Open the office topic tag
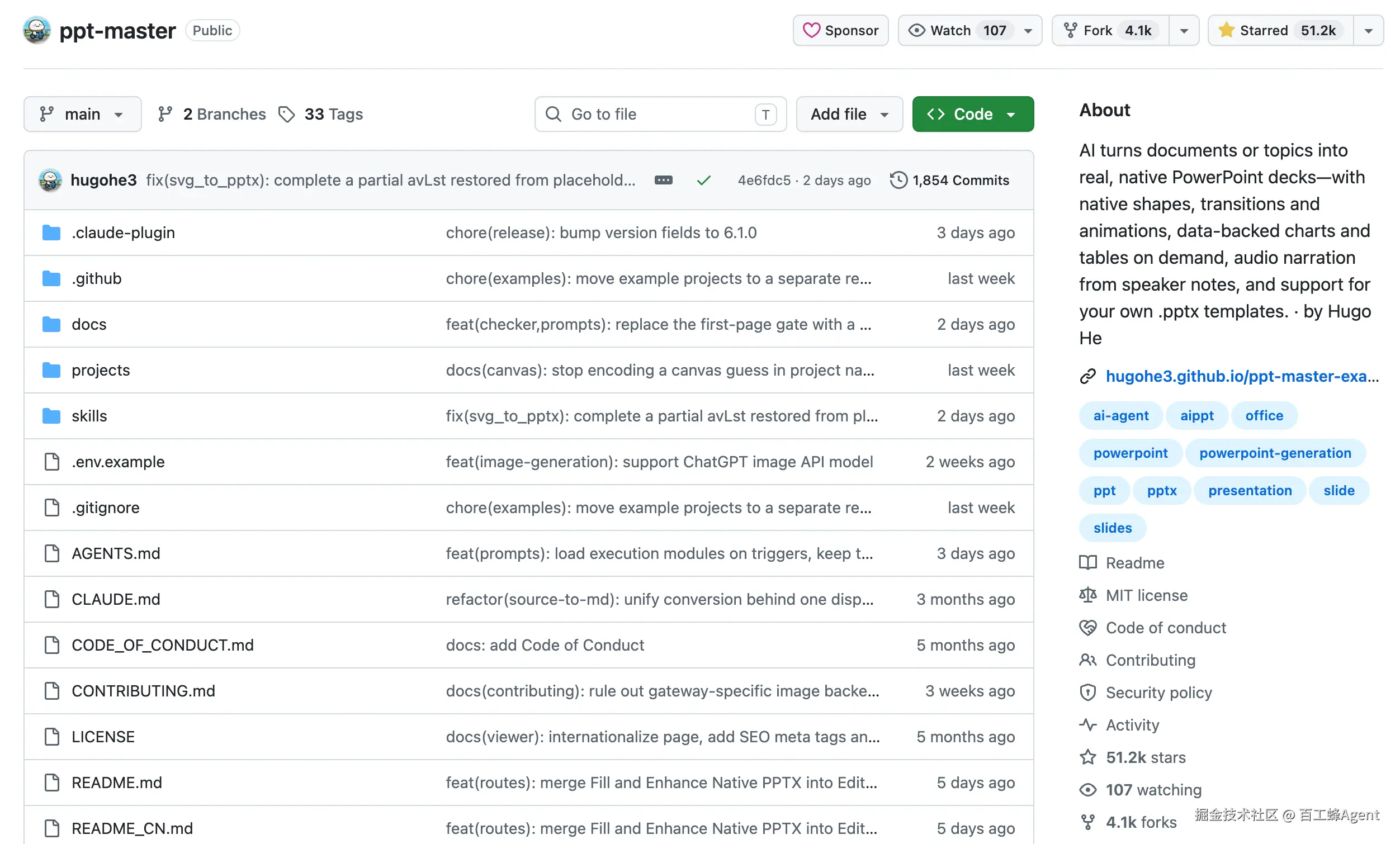Image resolution: width=1400 pixels, height=844 pixels. 1264,416
